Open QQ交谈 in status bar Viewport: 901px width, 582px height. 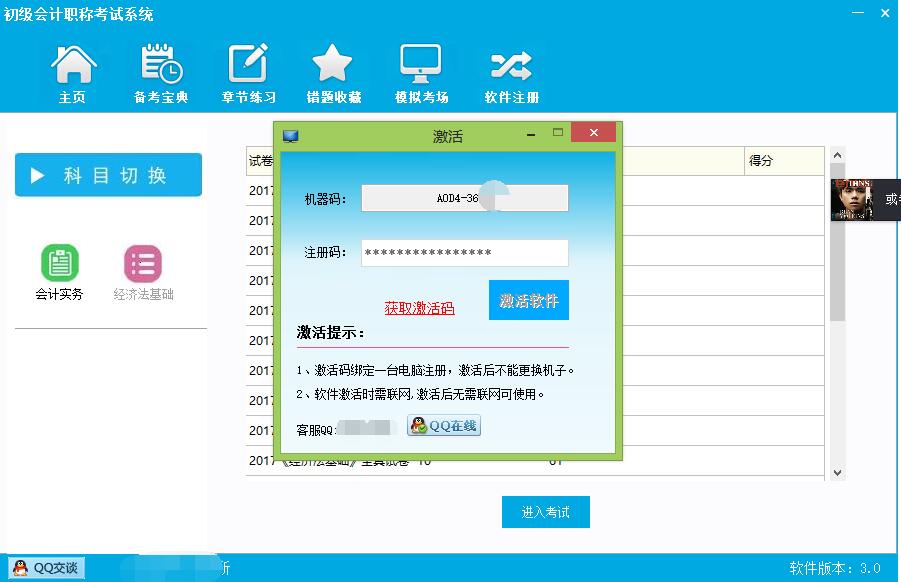tap(45, 567)
